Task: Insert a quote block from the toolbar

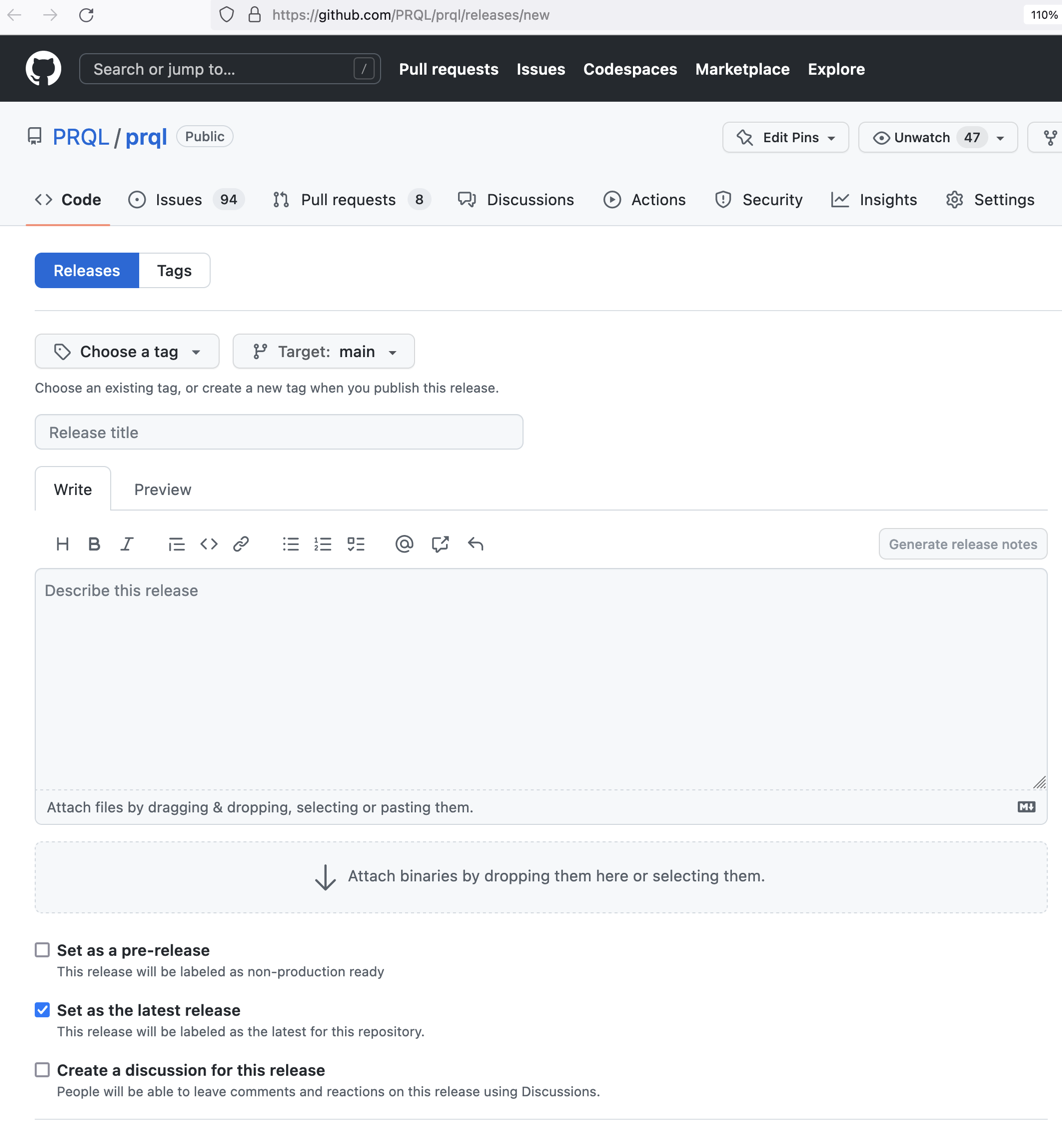Action: pos(176,544)
